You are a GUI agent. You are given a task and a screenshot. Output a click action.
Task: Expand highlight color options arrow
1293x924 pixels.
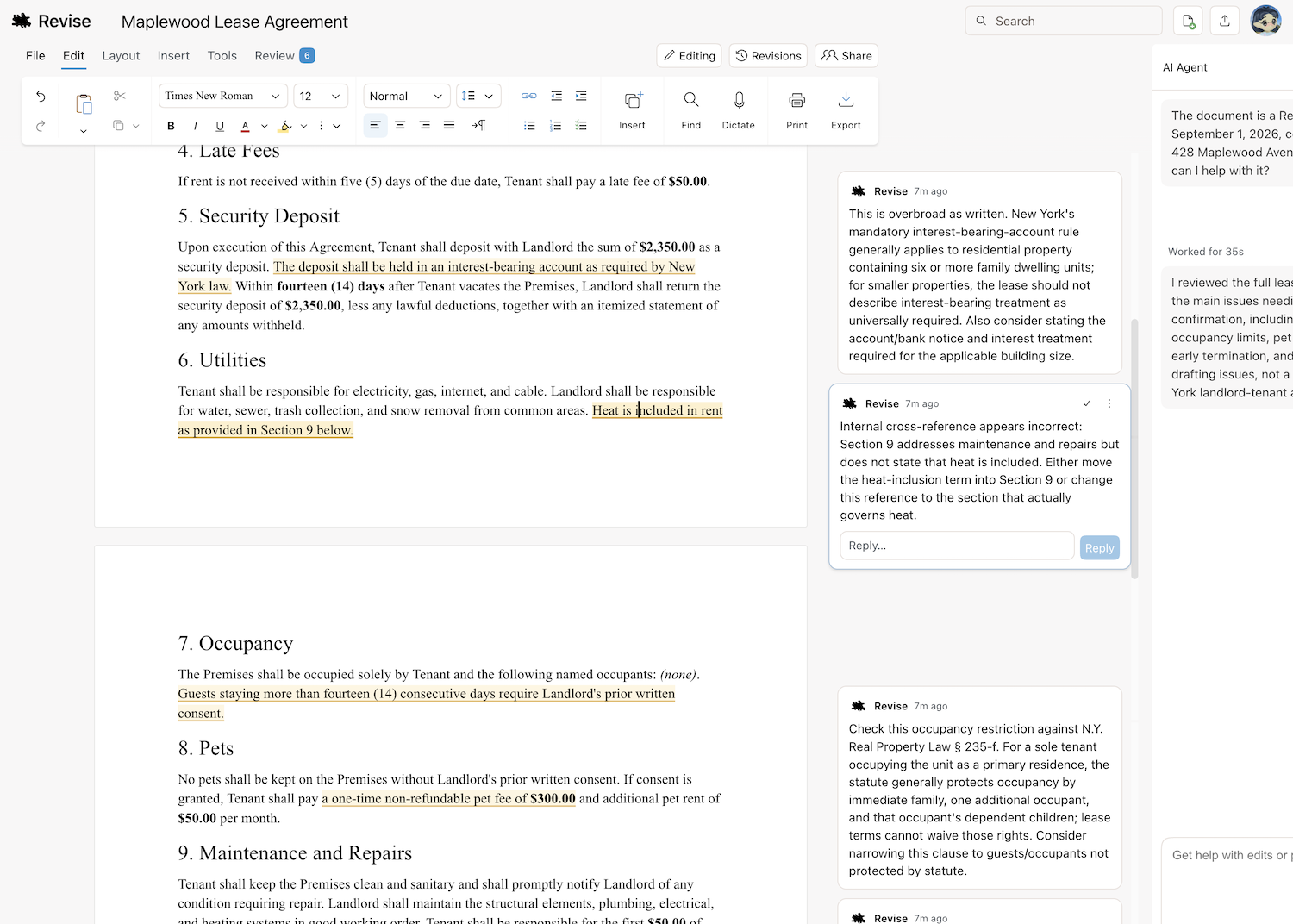pos(303,126)
